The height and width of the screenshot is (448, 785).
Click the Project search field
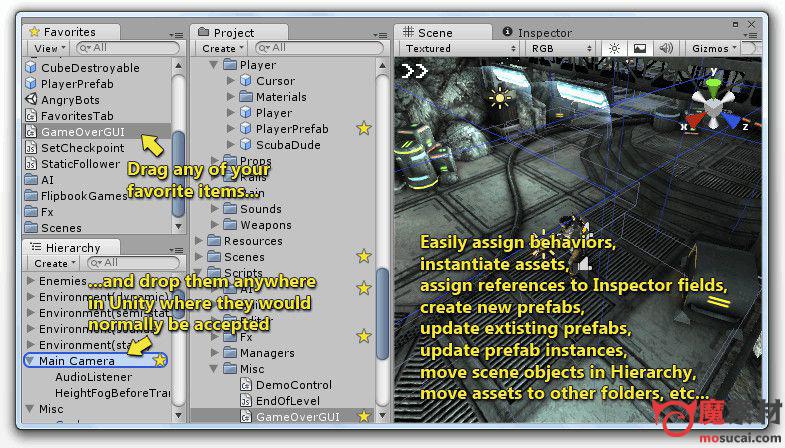[320, 48]
